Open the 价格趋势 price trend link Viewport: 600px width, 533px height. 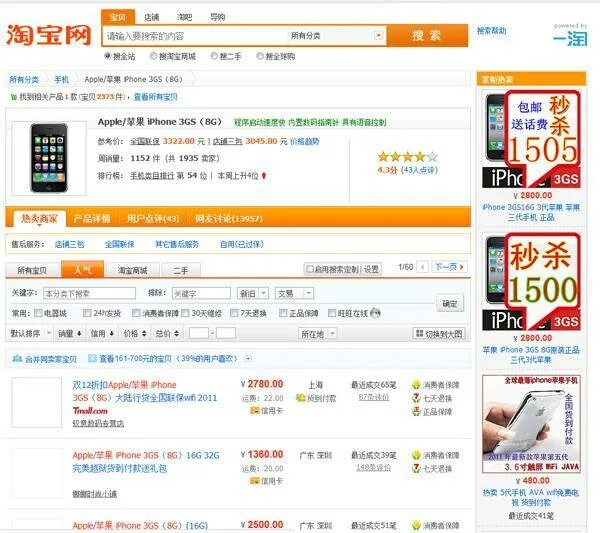click(305, 142)
